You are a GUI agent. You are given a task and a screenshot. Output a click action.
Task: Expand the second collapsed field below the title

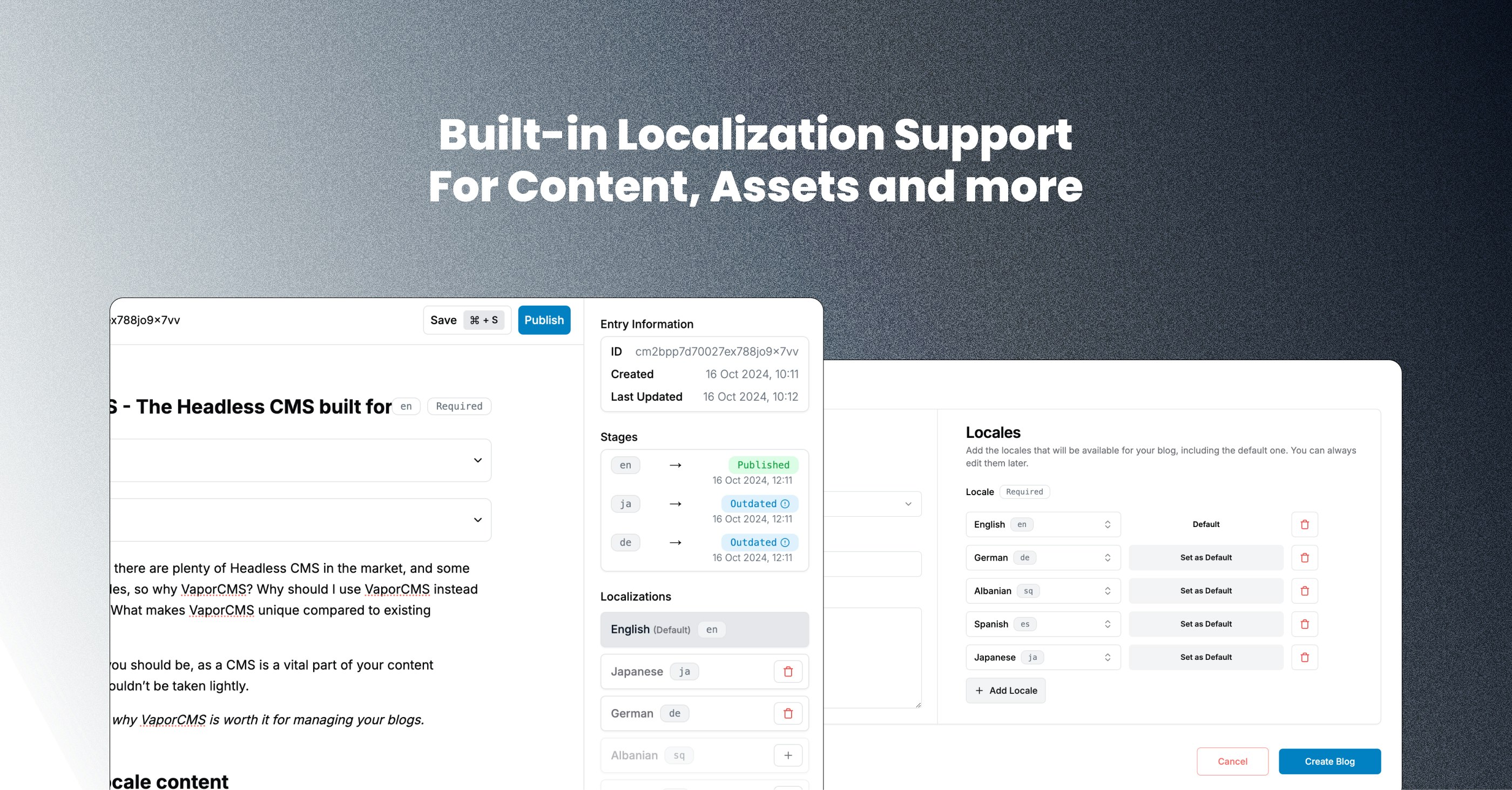pyautogui.click(x=301, y=520)
